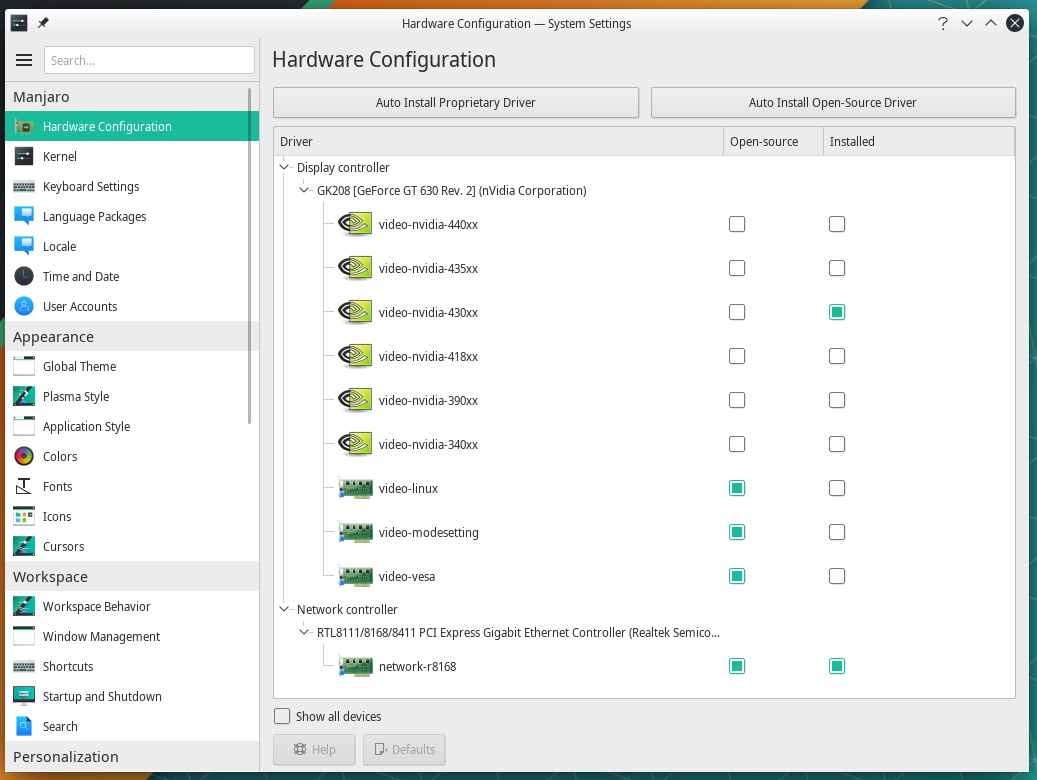This screenshot has height=780, width=1037.
Task: Click the User Accounts icon
Action: (x=24, y=306)
